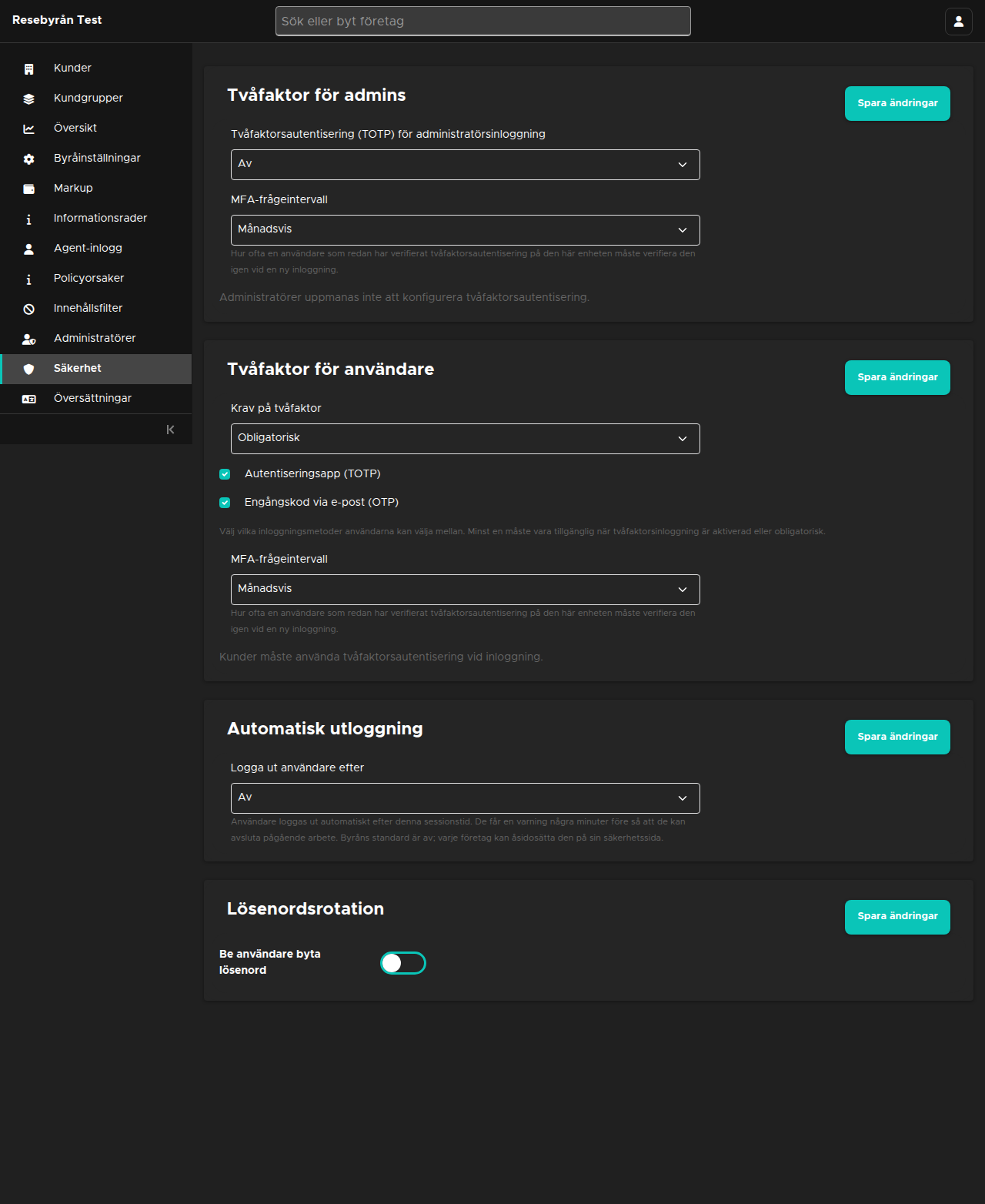Open Kundgrupper menu item
Screen dimensions: 985x1204
[x=96, y=99]
